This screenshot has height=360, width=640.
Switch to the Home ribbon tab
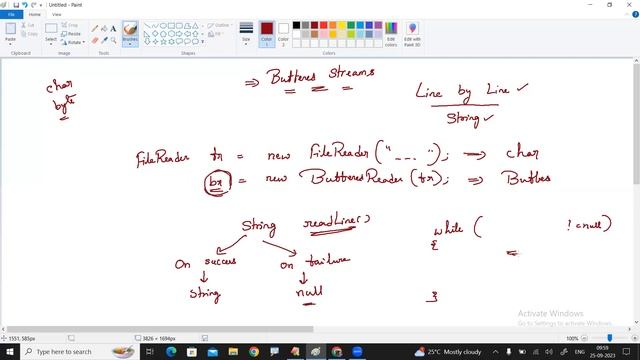35,14
